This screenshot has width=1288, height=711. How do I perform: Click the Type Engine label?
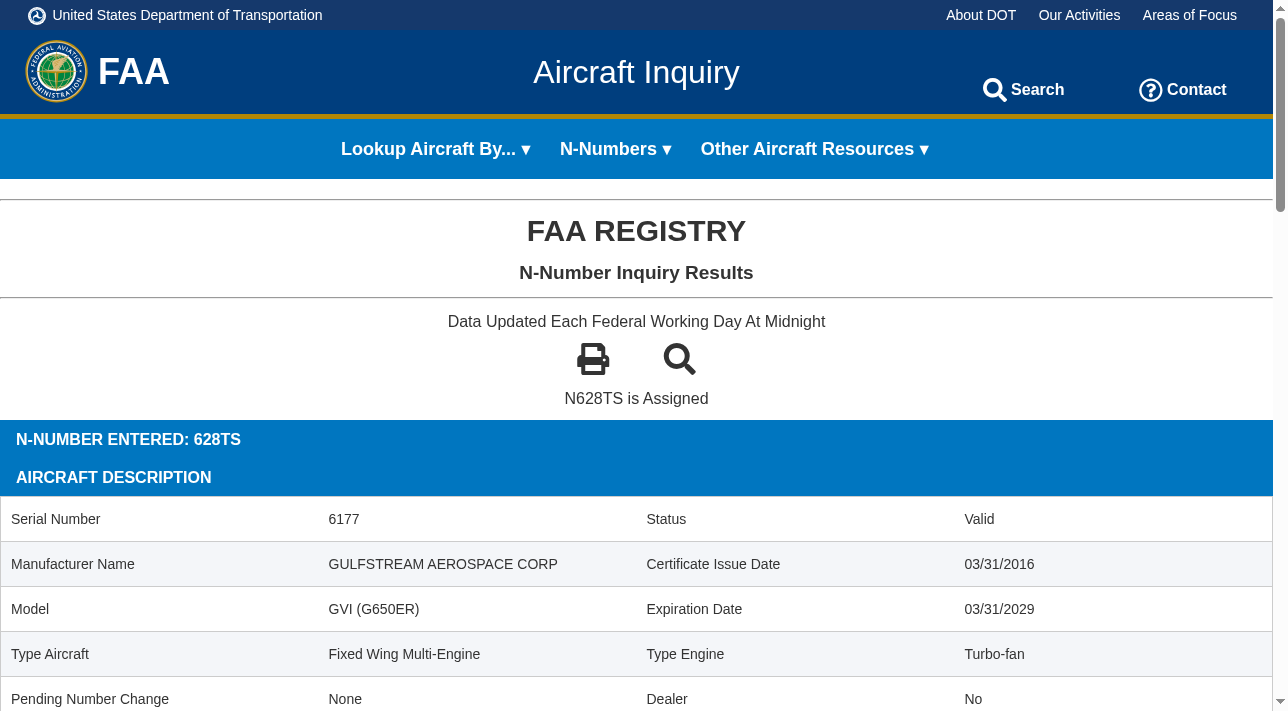(x=685, y=654)
